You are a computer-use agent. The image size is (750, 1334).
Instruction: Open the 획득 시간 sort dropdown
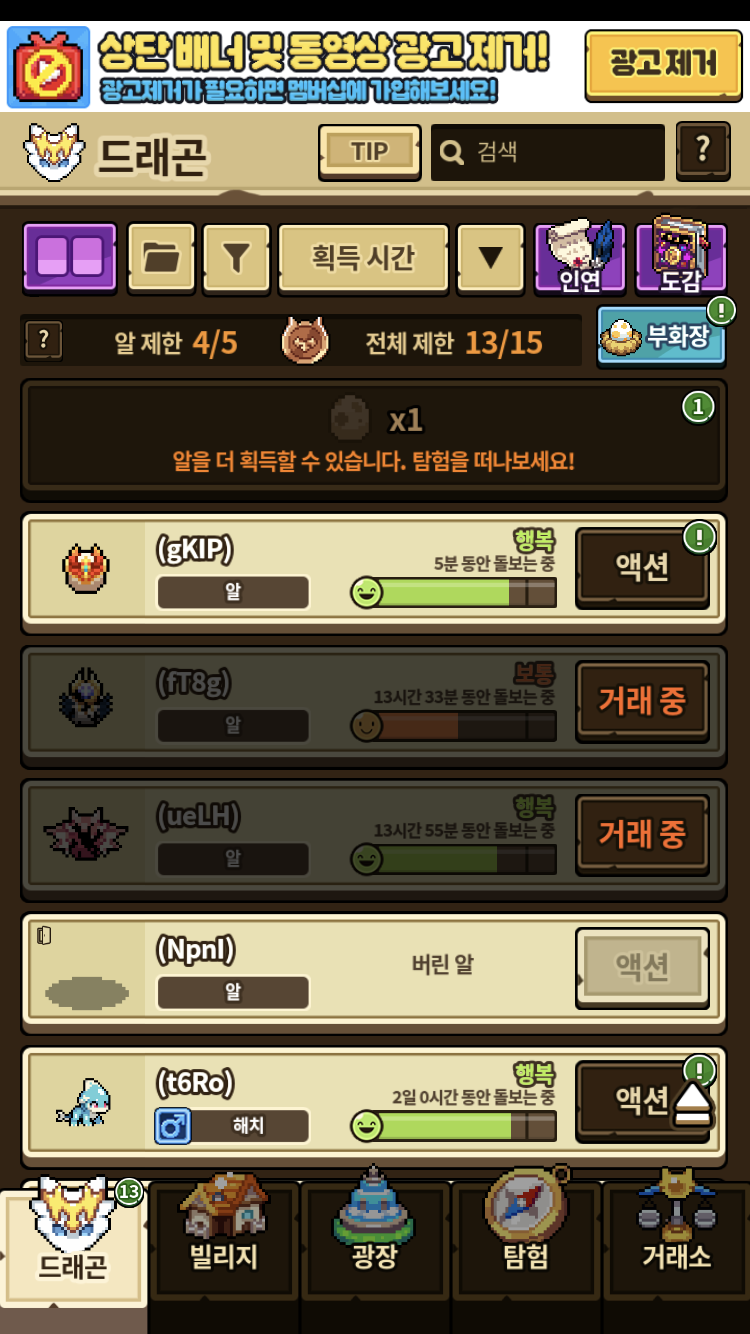pyautogui.click(x=362, y=257)
